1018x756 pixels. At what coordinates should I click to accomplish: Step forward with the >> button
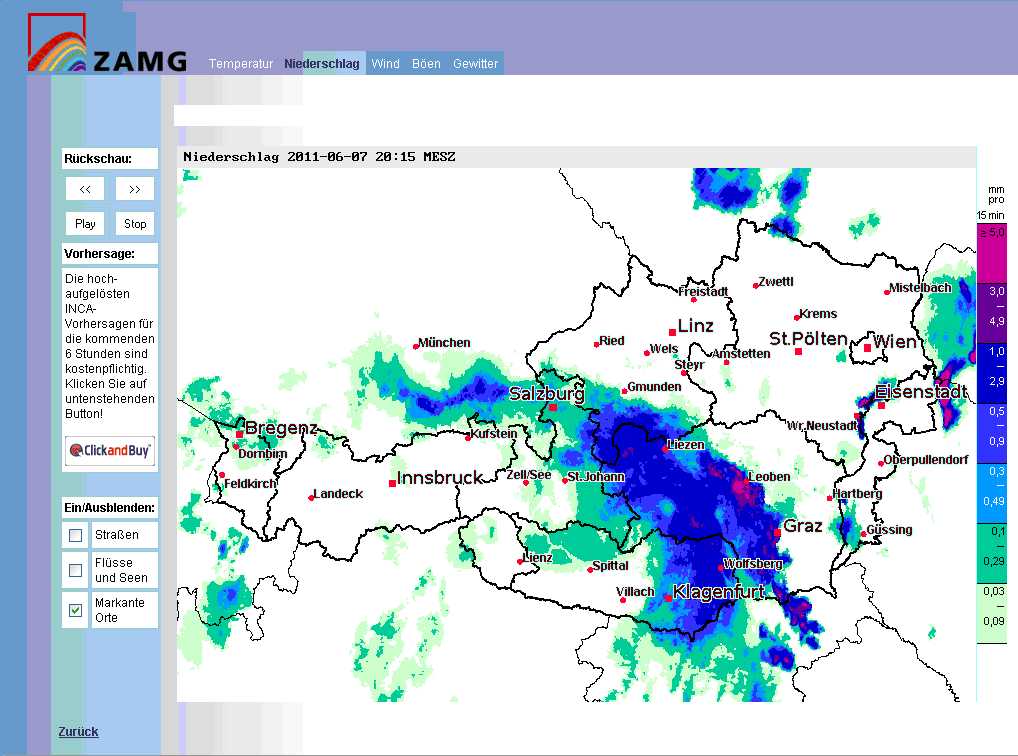[135, 189]
